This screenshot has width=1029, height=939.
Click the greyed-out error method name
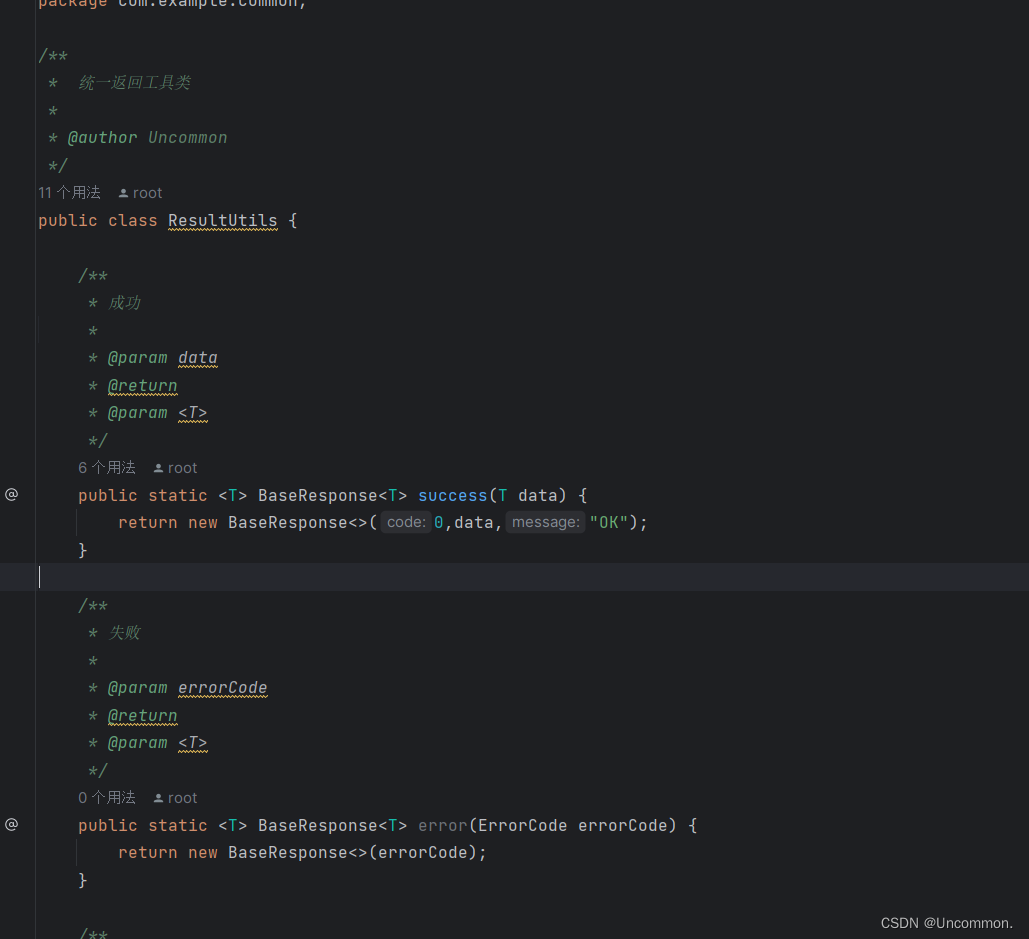pos(443,825)
